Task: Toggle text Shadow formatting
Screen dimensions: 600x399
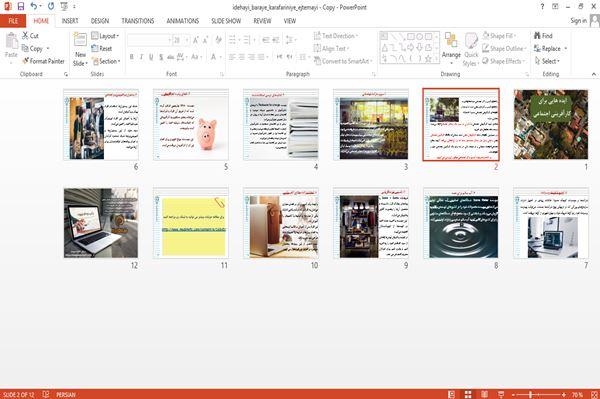Action: (161, 57)
